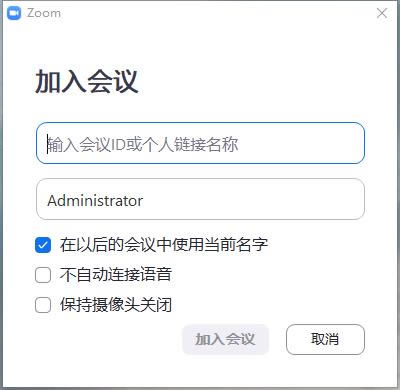Focus the 输入会议ID或个人链接名称 field
This screenshot has width=400, height=390.
point(200,143)
